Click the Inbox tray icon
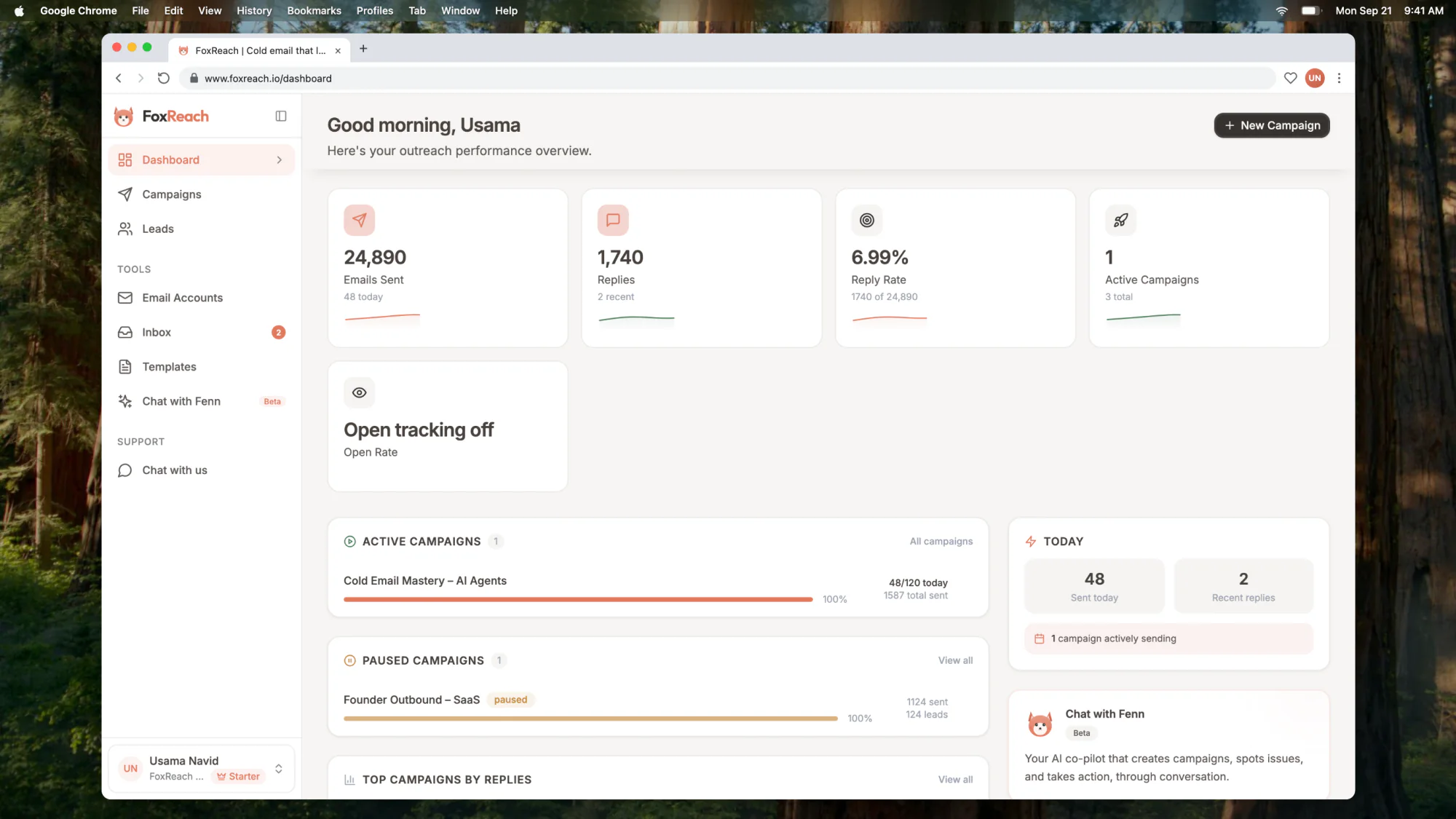 coord(125,332)
